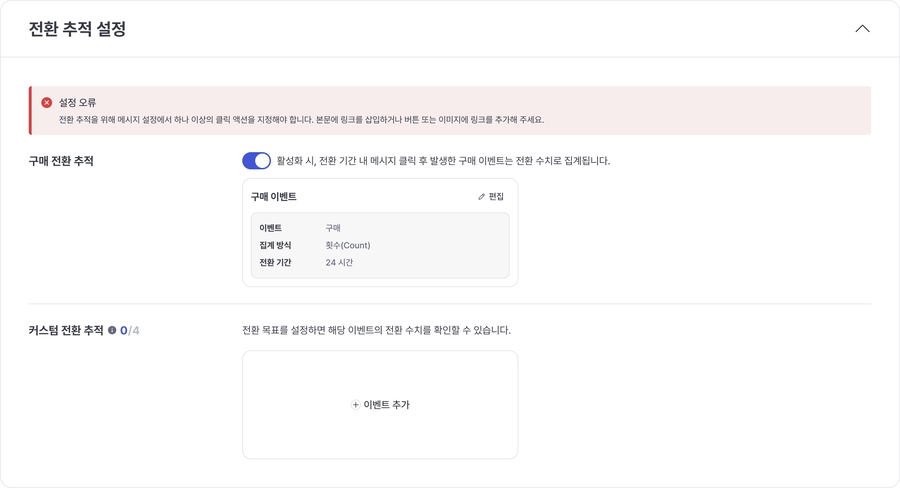Click the 전환 기간 row label

(x=275, y=263)
